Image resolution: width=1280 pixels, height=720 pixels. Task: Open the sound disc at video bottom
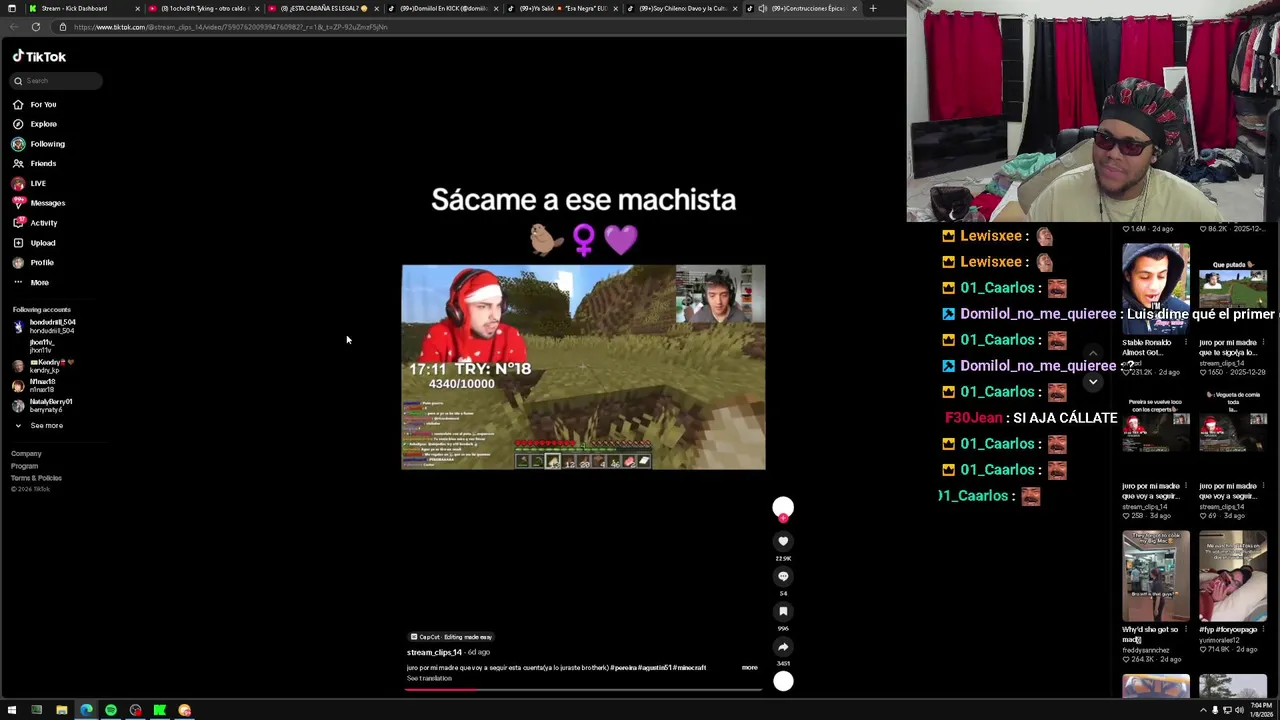783,682
